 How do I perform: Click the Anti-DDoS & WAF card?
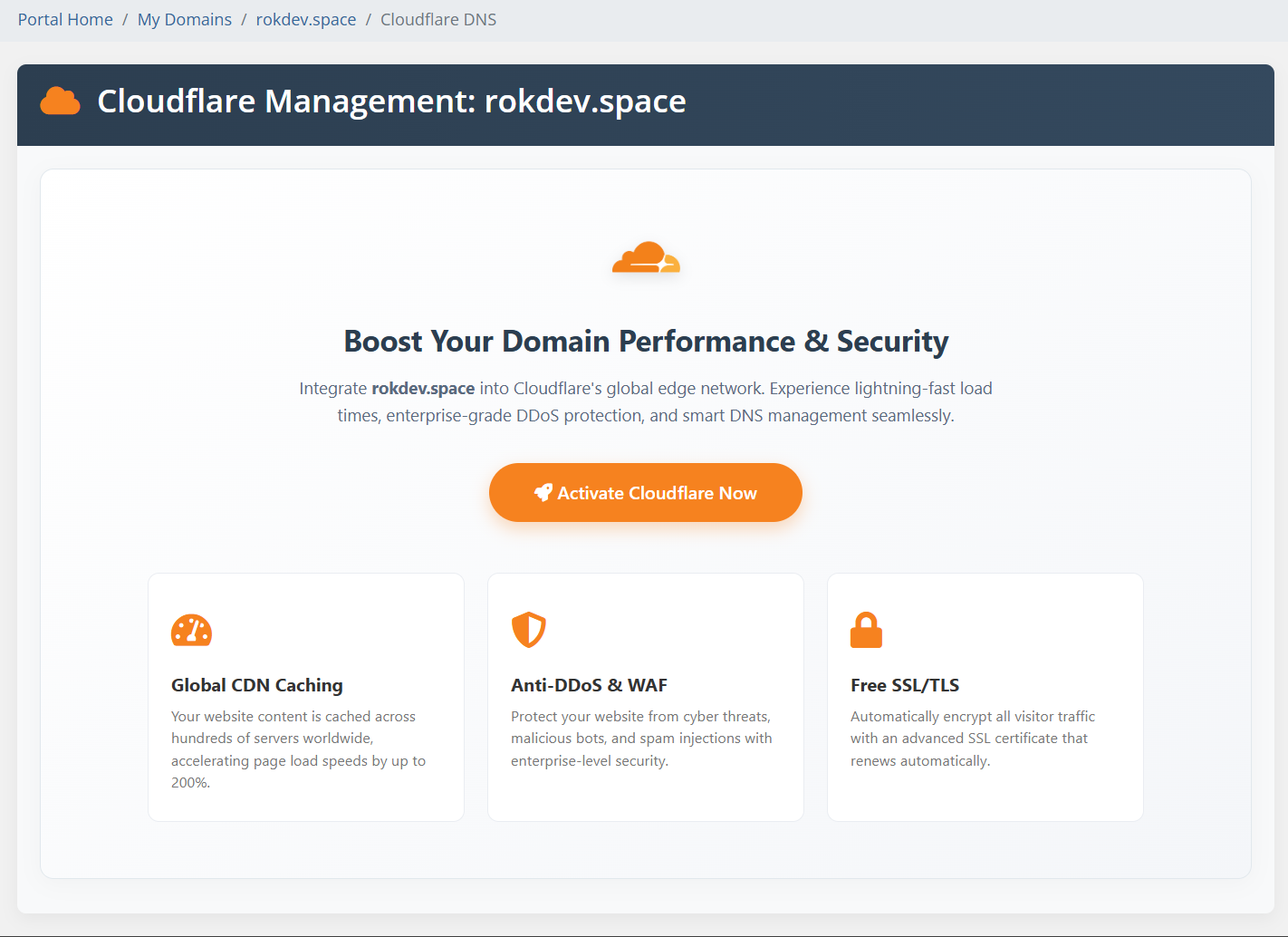coord(645,697)
